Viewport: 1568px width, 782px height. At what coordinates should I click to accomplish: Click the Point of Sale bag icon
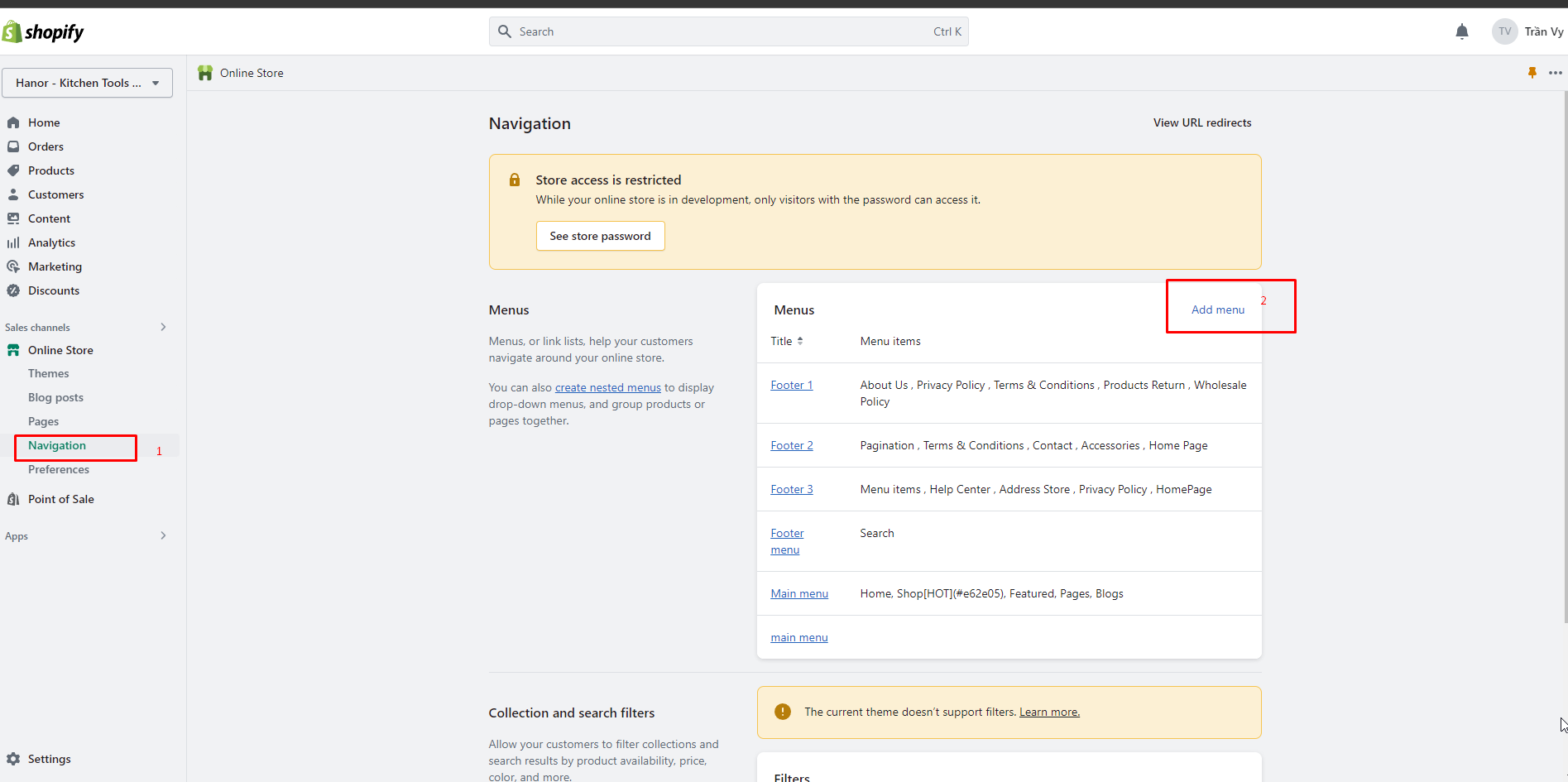pos(13,499)
